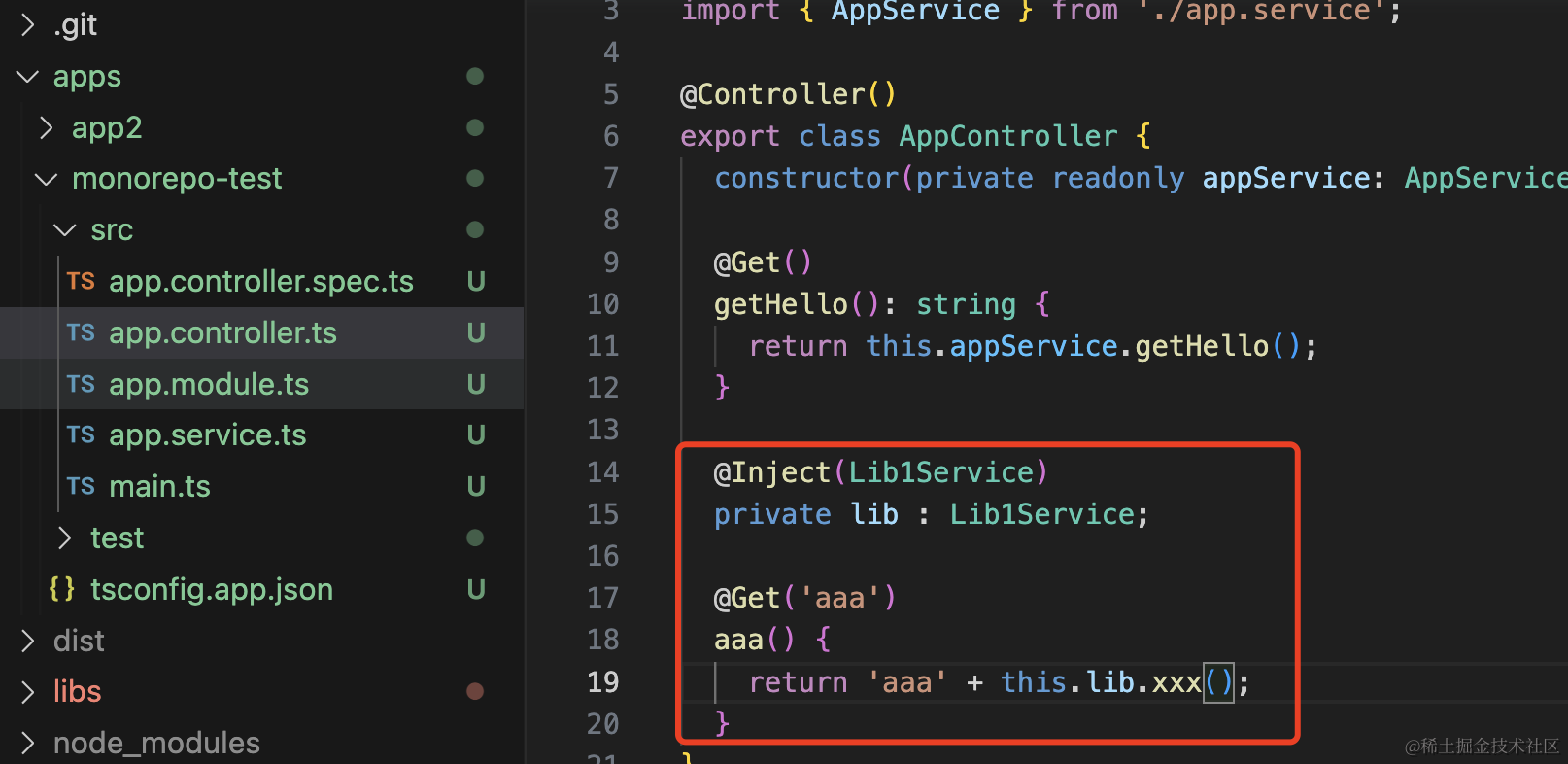Collapse the monorepo-test folder
The image size is (1568, 764).
point(47,179)
